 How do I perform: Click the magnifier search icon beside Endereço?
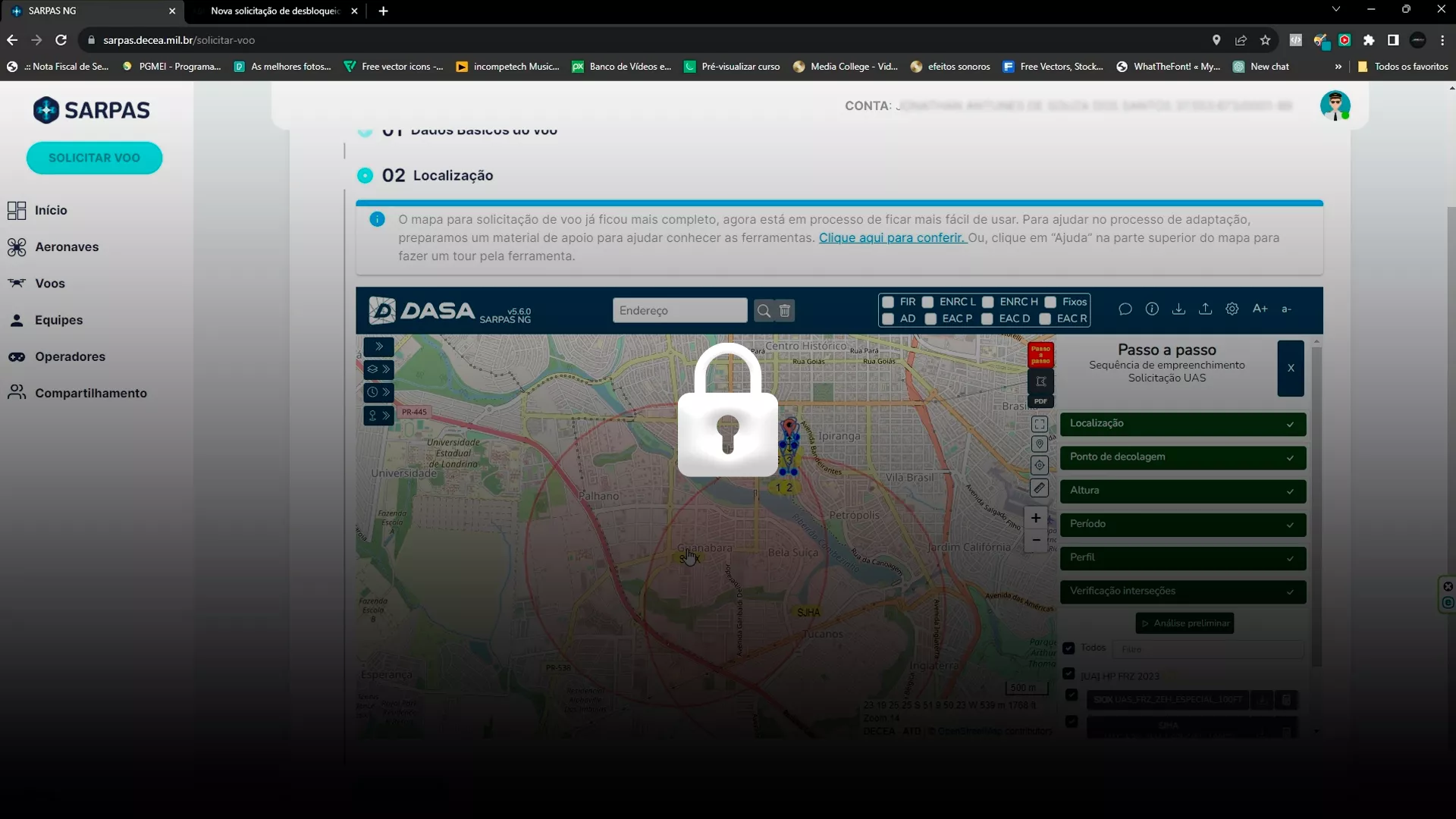coord(764,311)
